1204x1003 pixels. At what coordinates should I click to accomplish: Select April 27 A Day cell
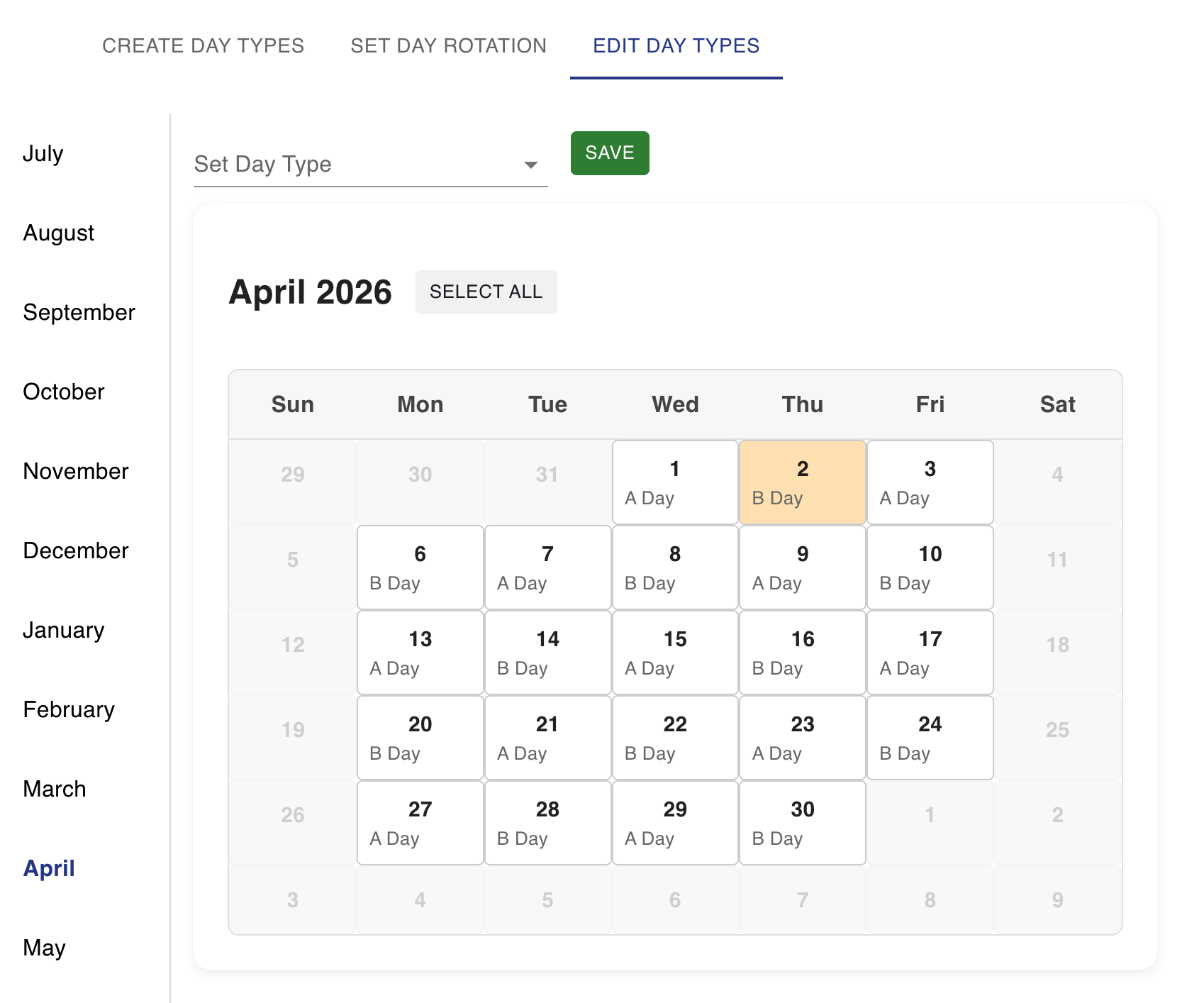pyautogui.click(x=420, y=823)
